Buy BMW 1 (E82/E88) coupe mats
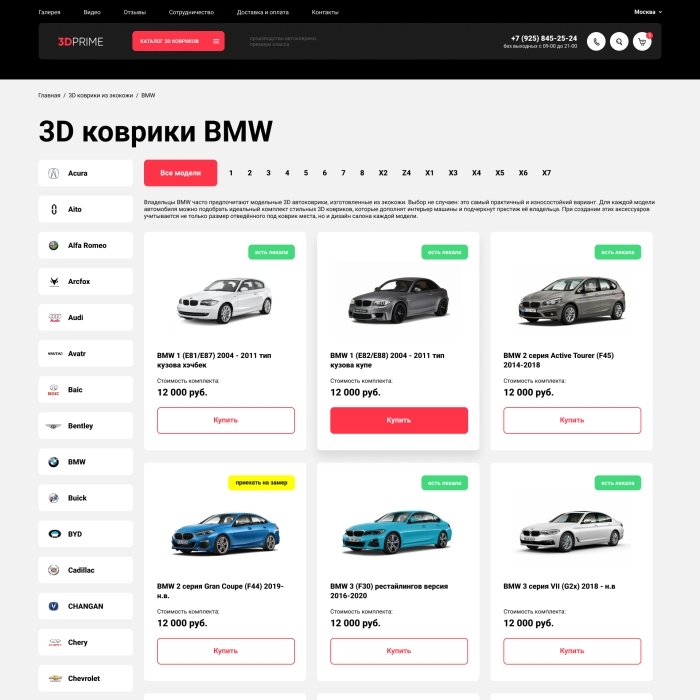This screenshot has width=700, height=700. pos(399,420)
